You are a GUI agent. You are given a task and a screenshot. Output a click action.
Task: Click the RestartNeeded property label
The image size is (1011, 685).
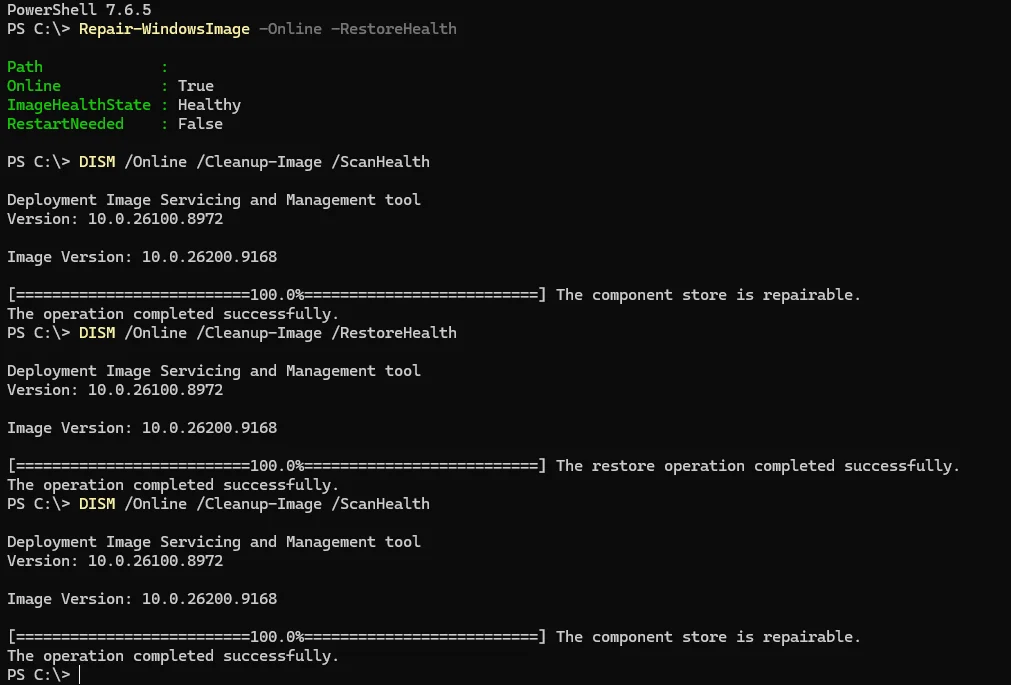tap(65, 124)
